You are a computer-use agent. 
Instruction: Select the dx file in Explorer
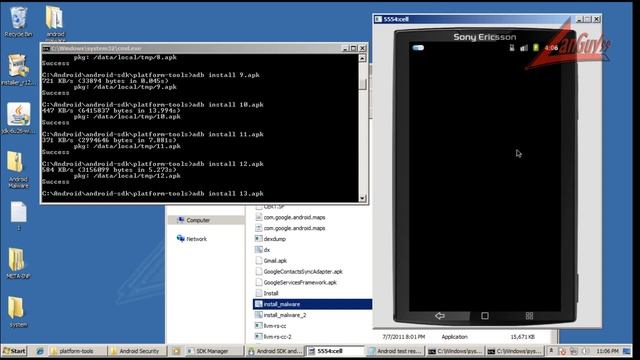point(262,250)
